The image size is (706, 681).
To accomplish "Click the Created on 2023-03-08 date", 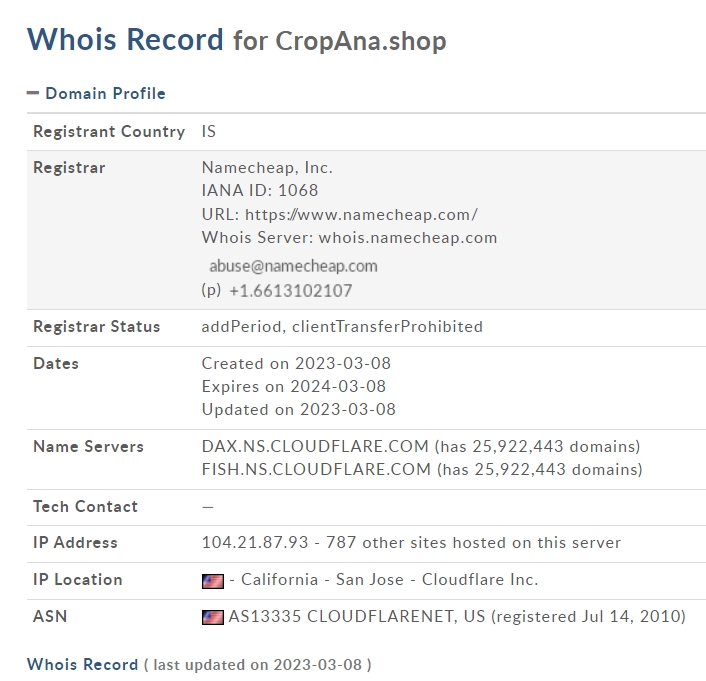I will 296,363.
